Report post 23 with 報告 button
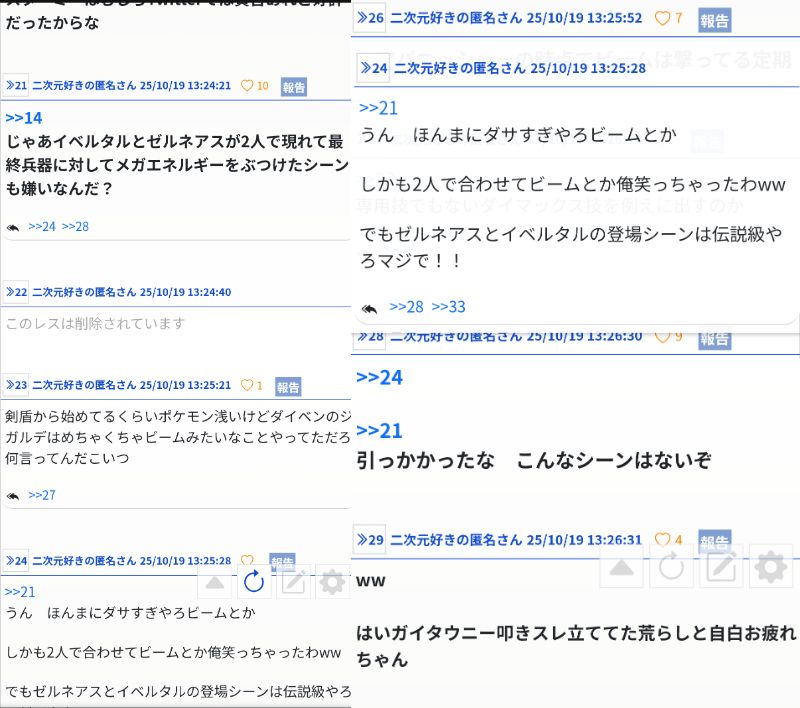 coord(288,387)
